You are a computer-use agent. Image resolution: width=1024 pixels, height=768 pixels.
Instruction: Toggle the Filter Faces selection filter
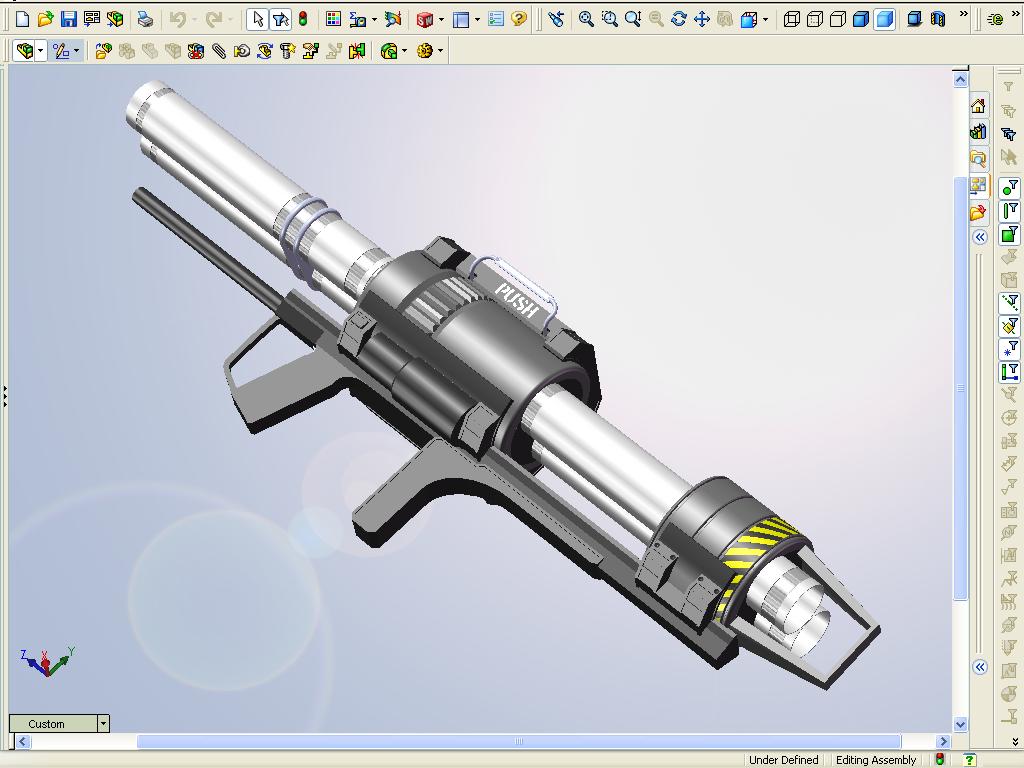[1009, 235]
